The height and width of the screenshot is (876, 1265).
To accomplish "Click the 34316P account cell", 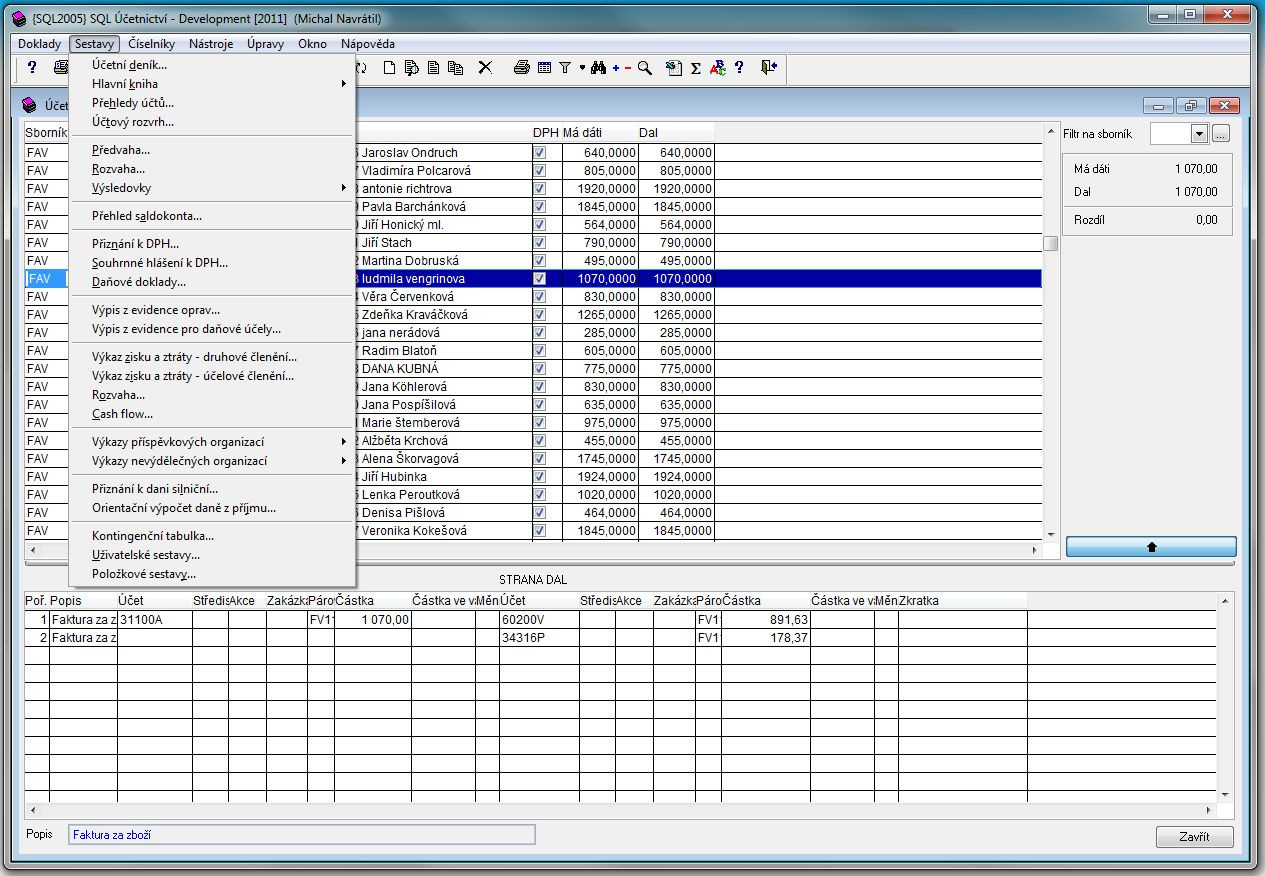I will coord(539,638).
